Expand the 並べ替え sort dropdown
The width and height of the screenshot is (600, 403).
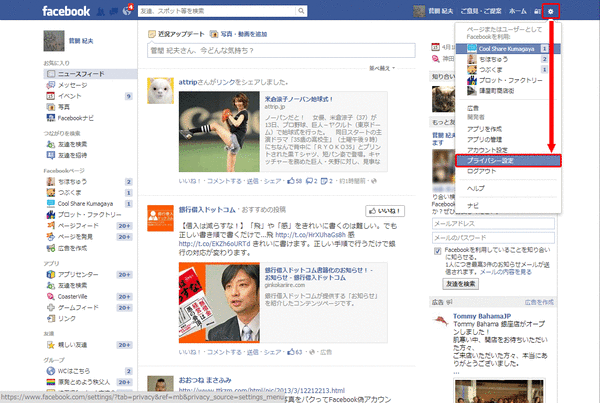[x=382, y=68]
